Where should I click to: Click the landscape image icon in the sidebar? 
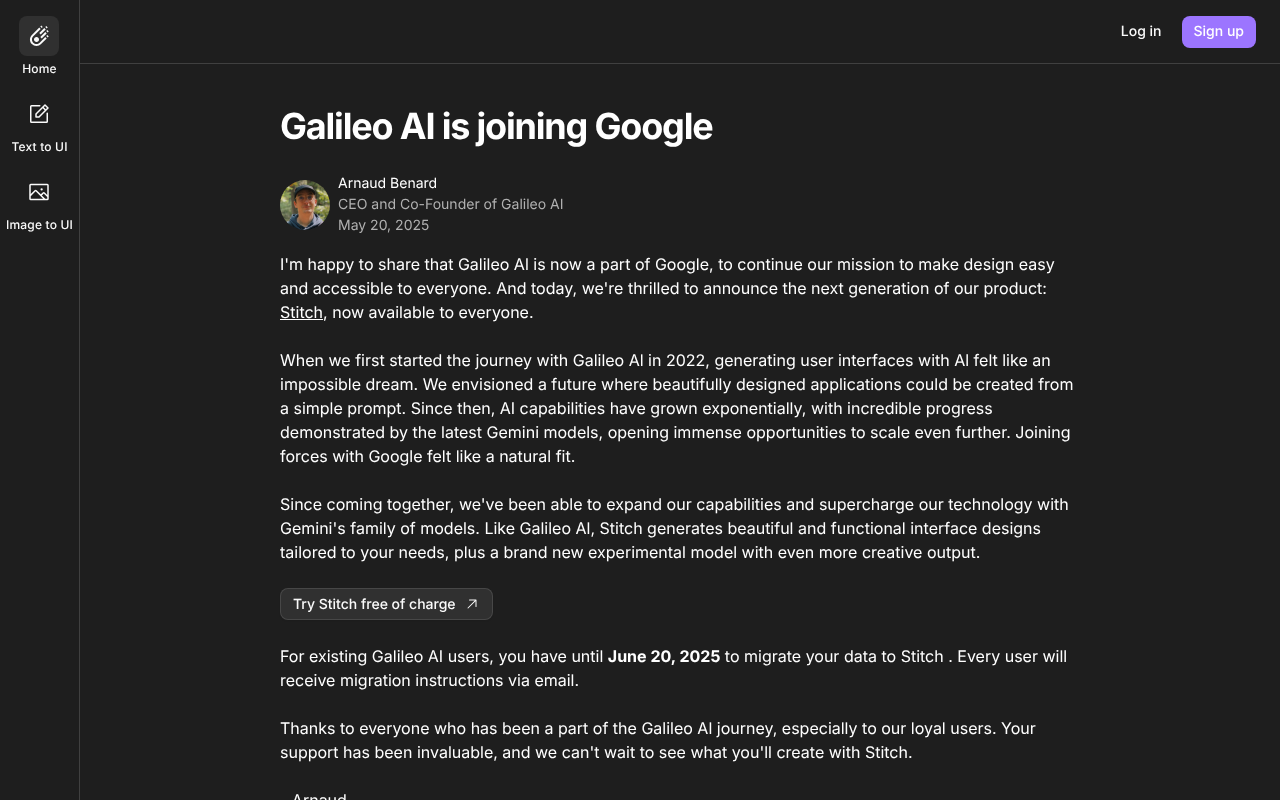click(39, 192)
